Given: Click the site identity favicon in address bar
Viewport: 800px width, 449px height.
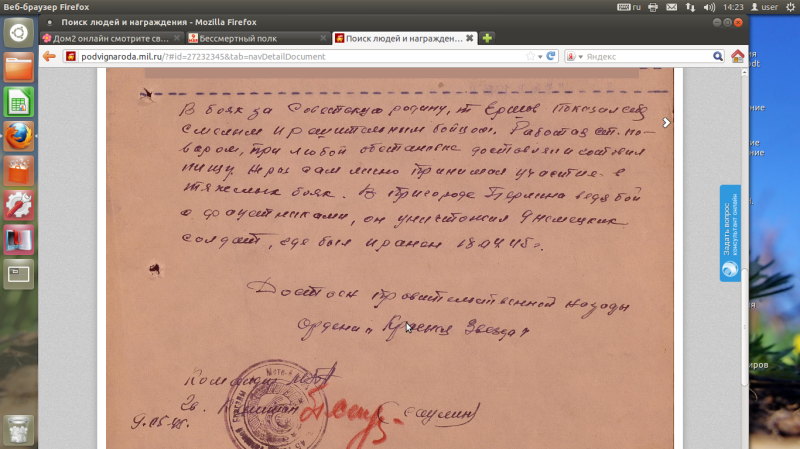Looking at the screenshot, I should pos(71,56).
